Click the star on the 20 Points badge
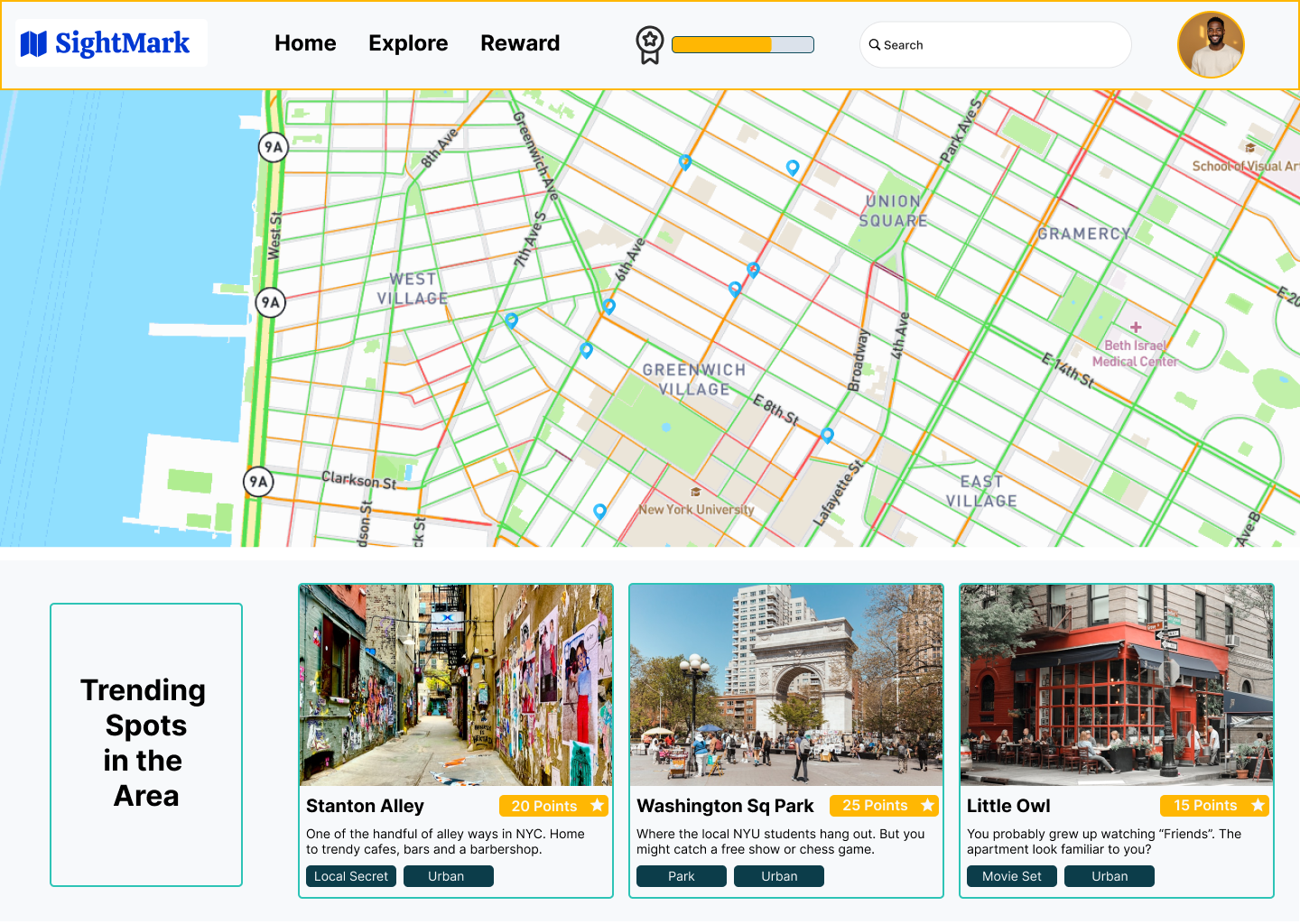The width and height of the screenshot is (1300, 924). pos(597,805)
